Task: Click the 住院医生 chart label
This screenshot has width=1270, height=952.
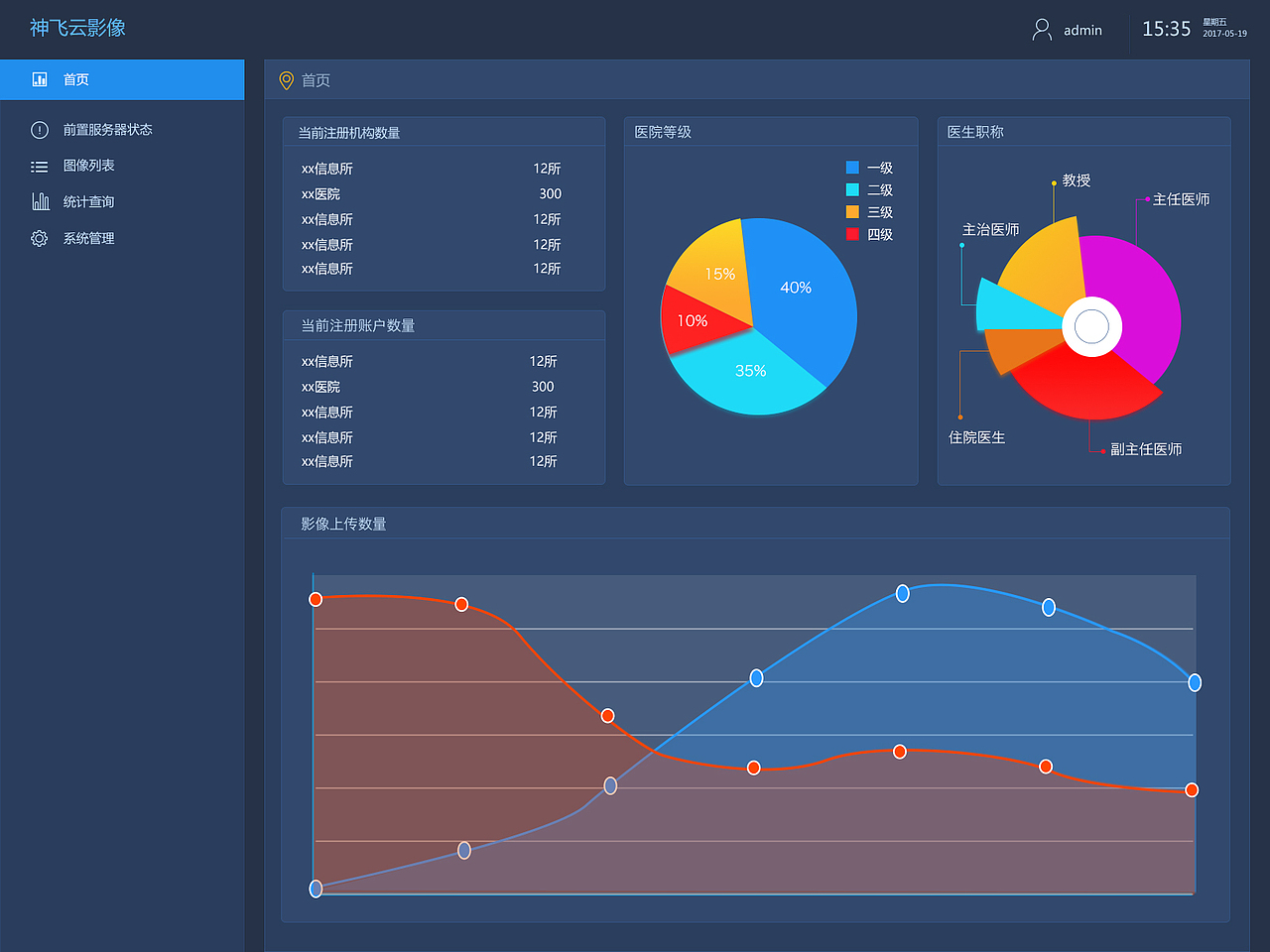Action: 976,437
